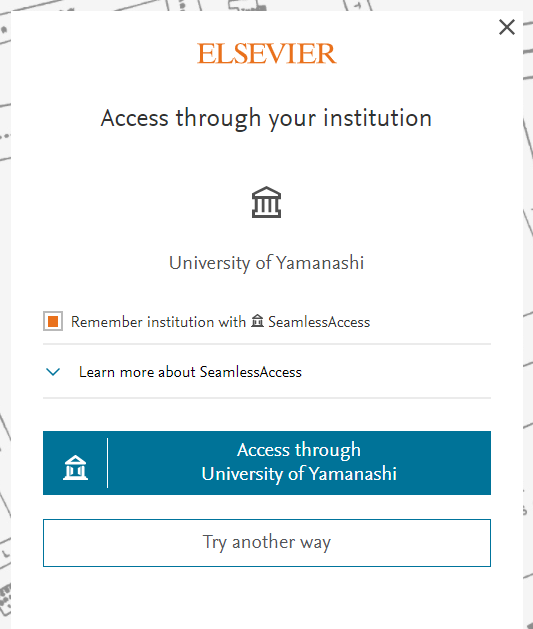Toggle the Remember institution checkbox
This screenshot has width=533, height=629.
(x=53, y=321)
